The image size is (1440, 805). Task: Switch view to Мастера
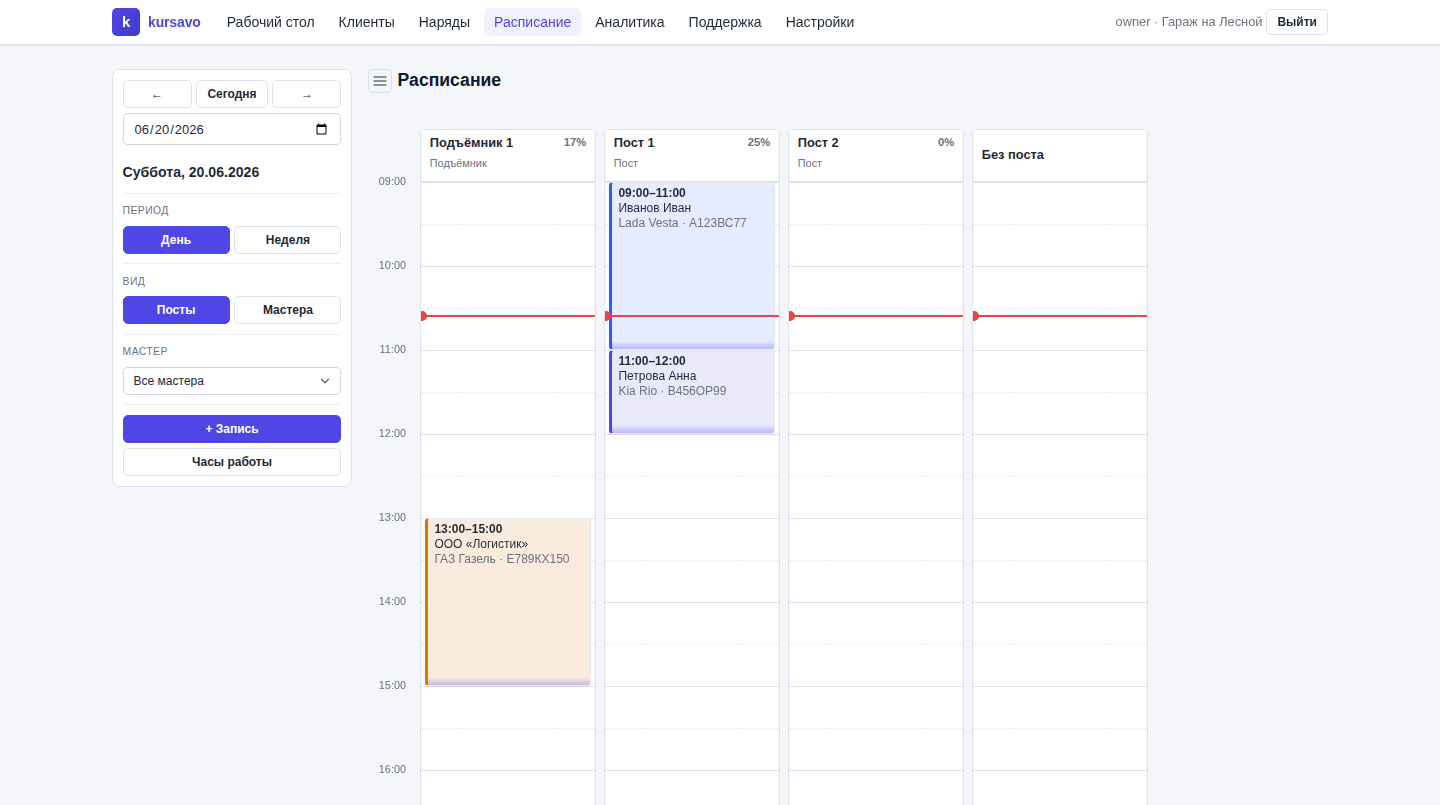coord(287,310)
